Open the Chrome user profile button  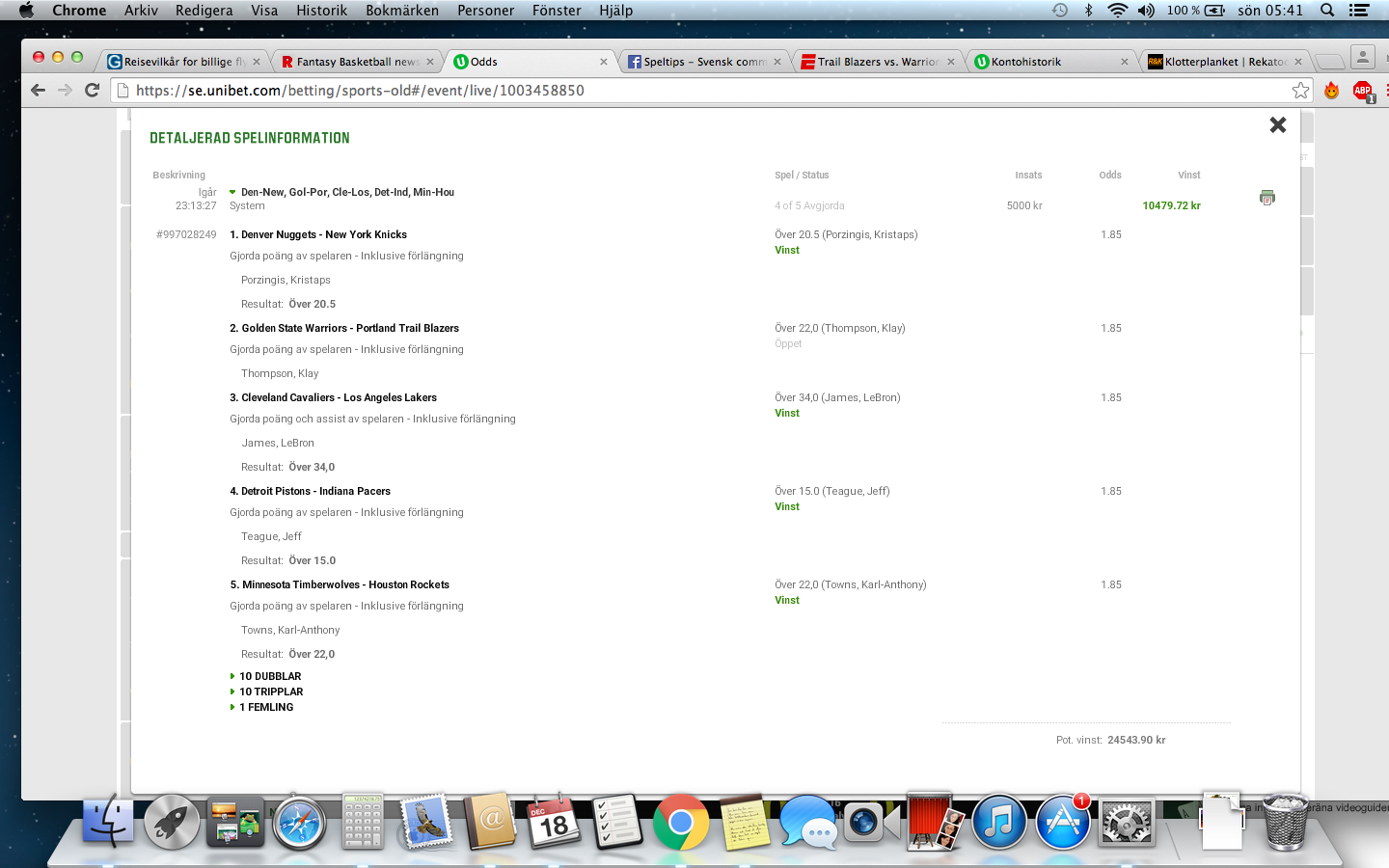click(x=1362, y=57)
